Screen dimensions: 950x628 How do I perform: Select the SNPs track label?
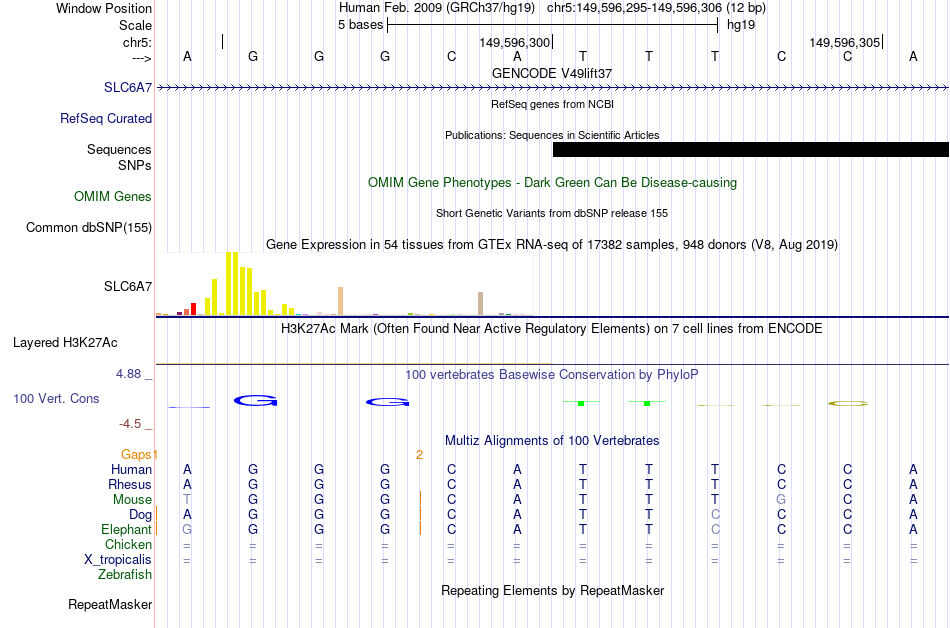(135, 165)
